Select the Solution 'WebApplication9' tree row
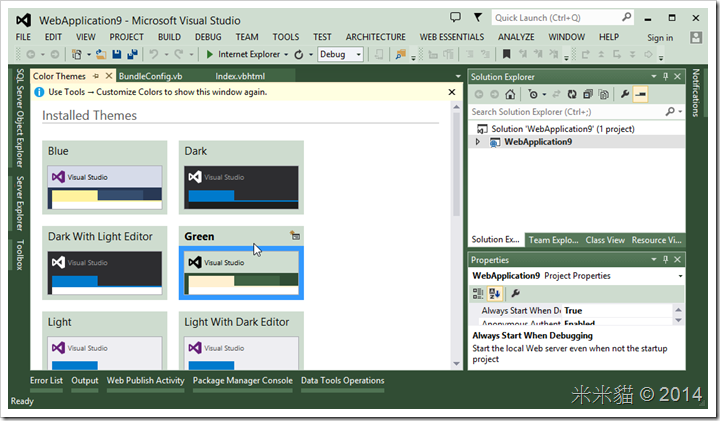The width and height of the screenshot is (720, 421). 577,129
